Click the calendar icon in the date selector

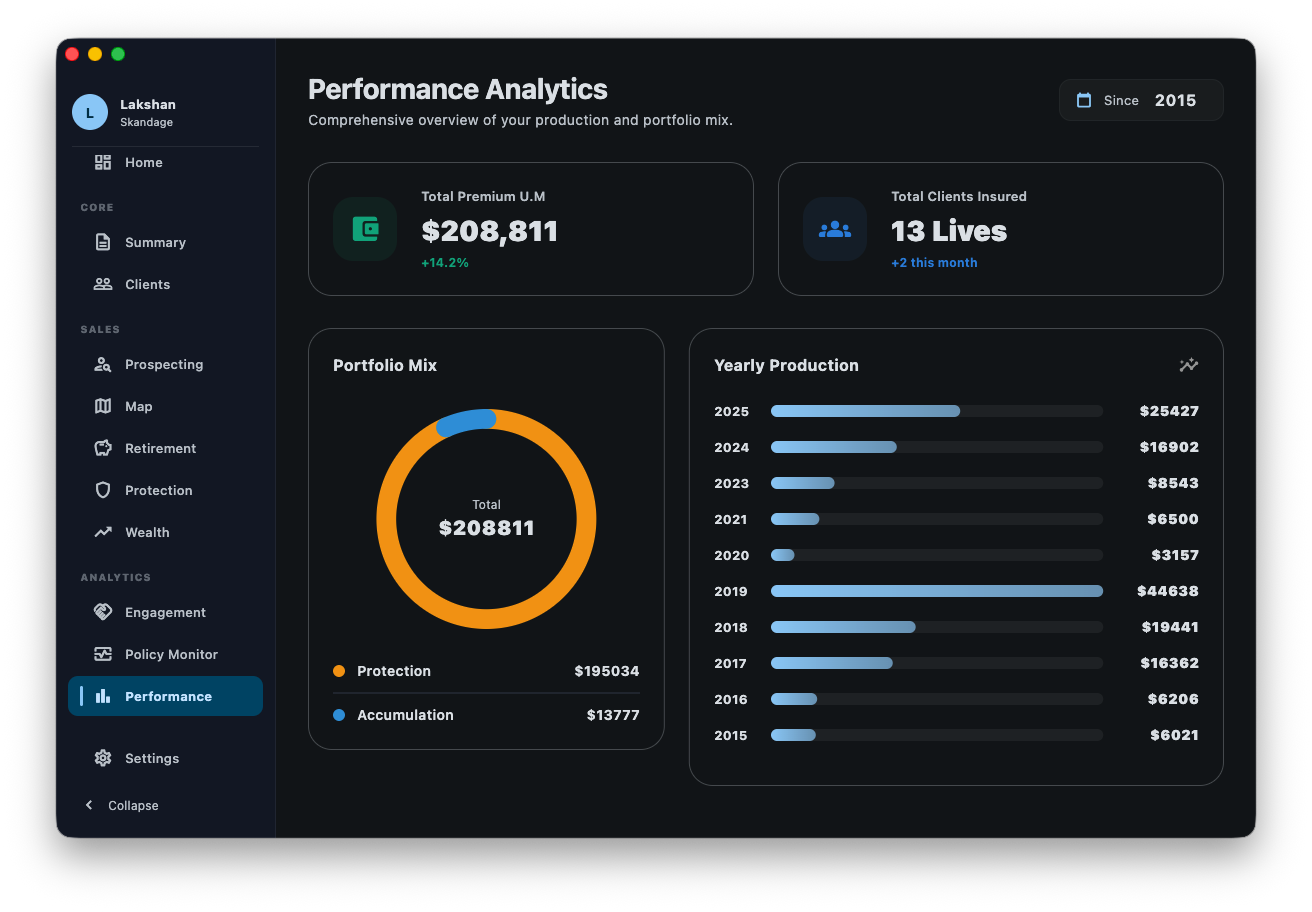pos(1085,100)
